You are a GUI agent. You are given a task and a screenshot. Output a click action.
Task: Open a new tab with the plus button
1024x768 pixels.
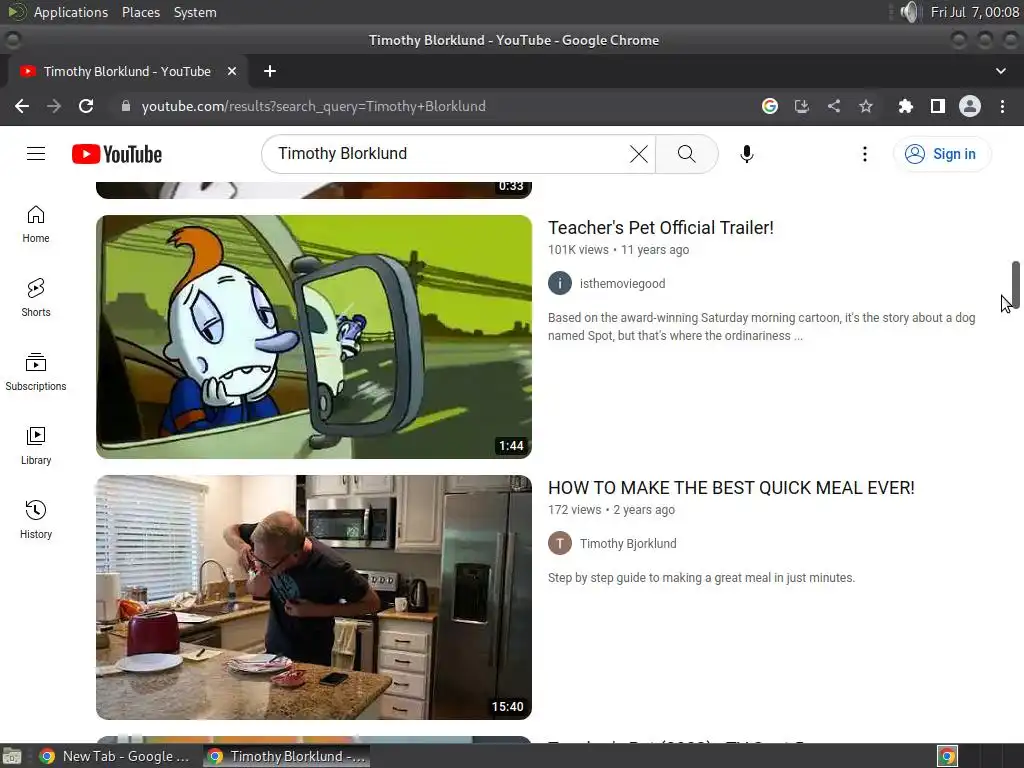click(x=270, y=71)
